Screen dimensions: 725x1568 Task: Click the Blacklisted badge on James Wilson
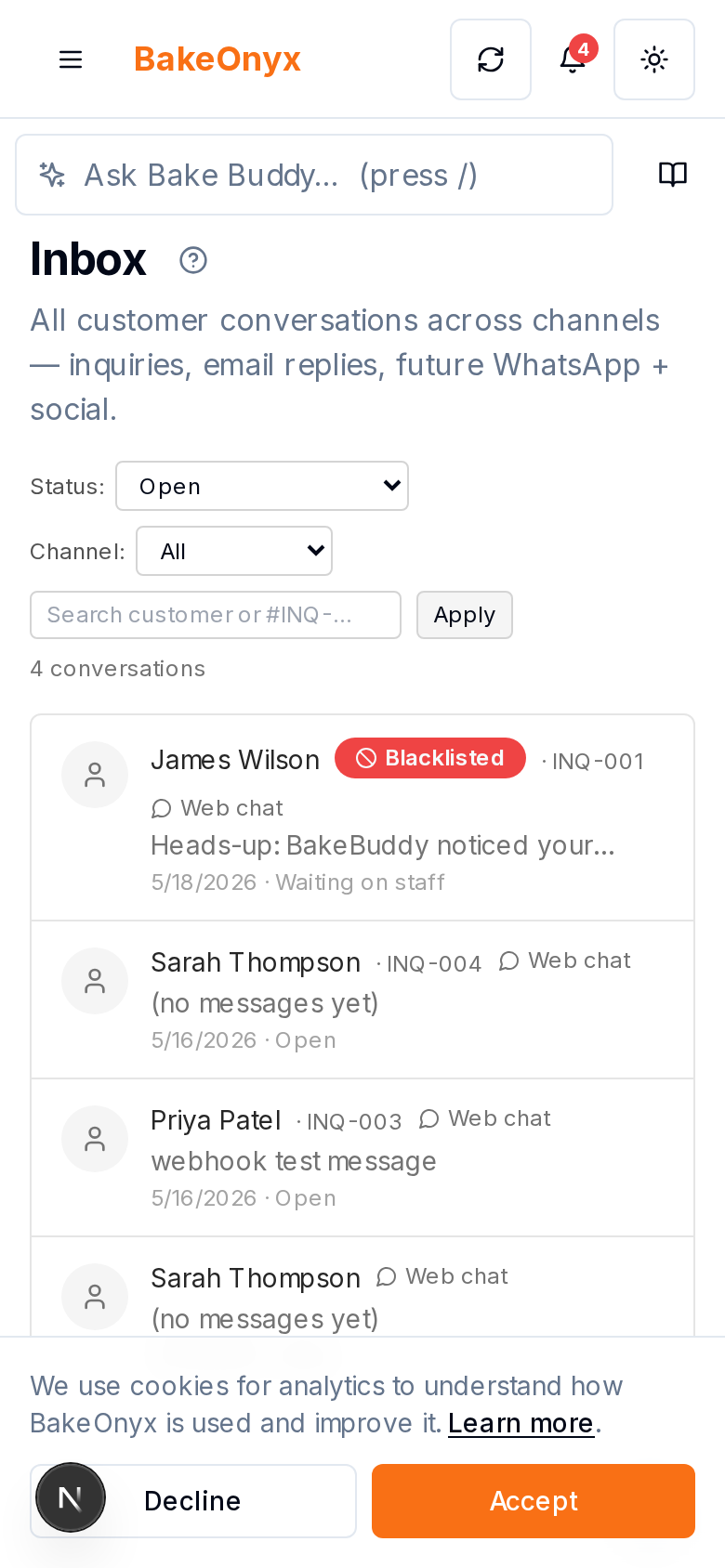click(430, 758)
